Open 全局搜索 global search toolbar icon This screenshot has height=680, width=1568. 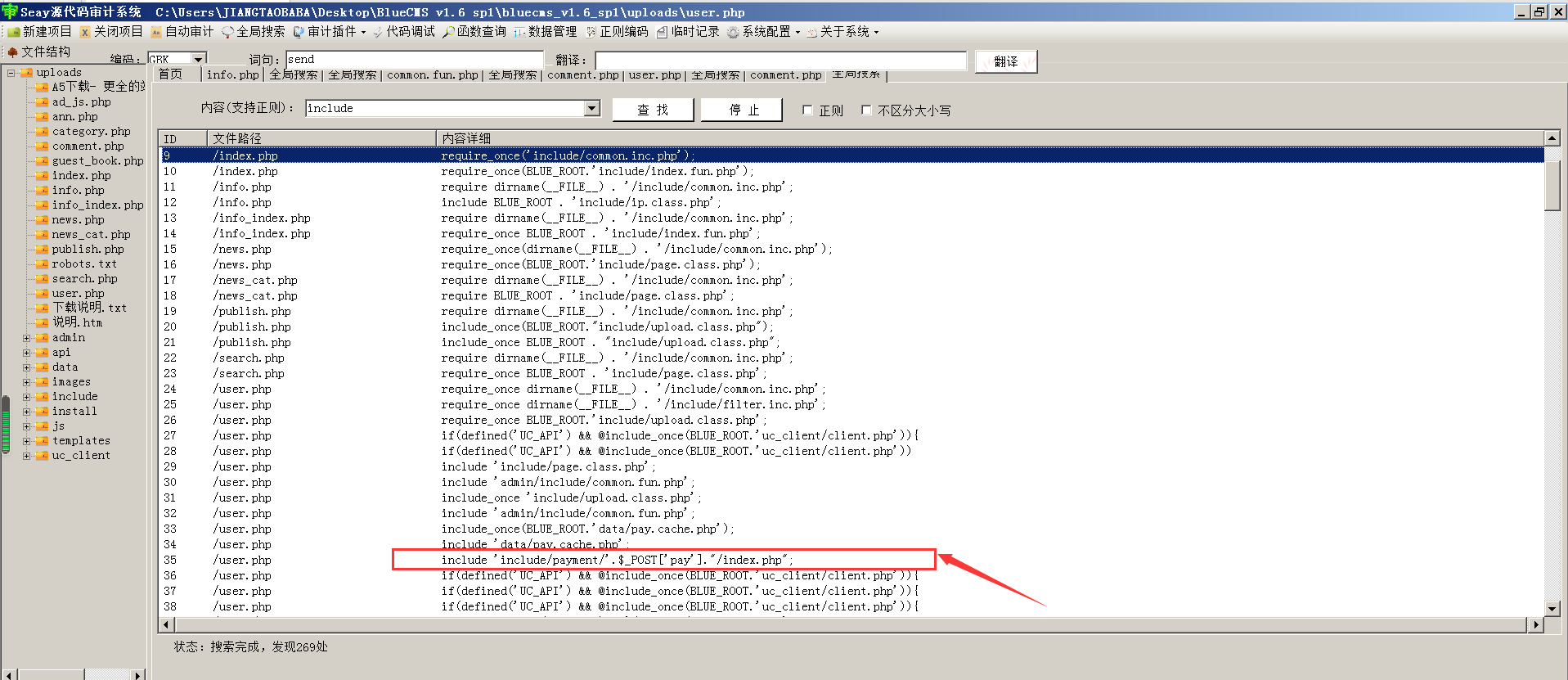pyautogui.click(x=254, y=32)
